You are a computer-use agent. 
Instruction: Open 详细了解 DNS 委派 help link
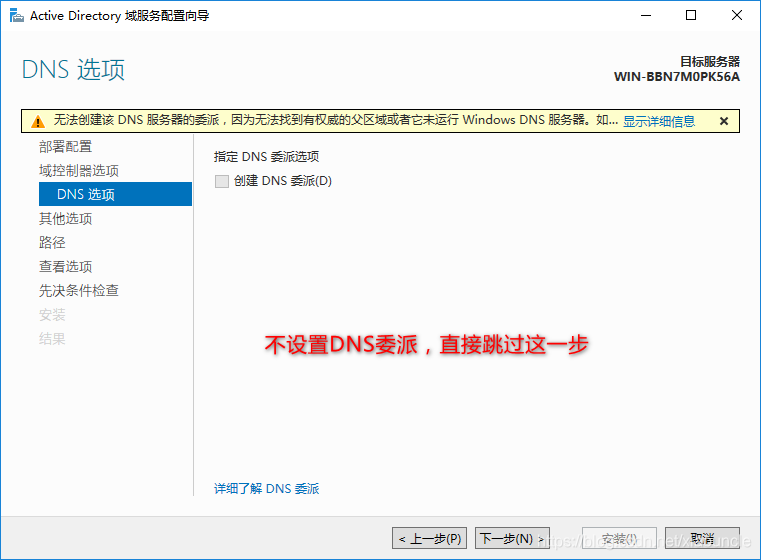[x=266, y=488]
